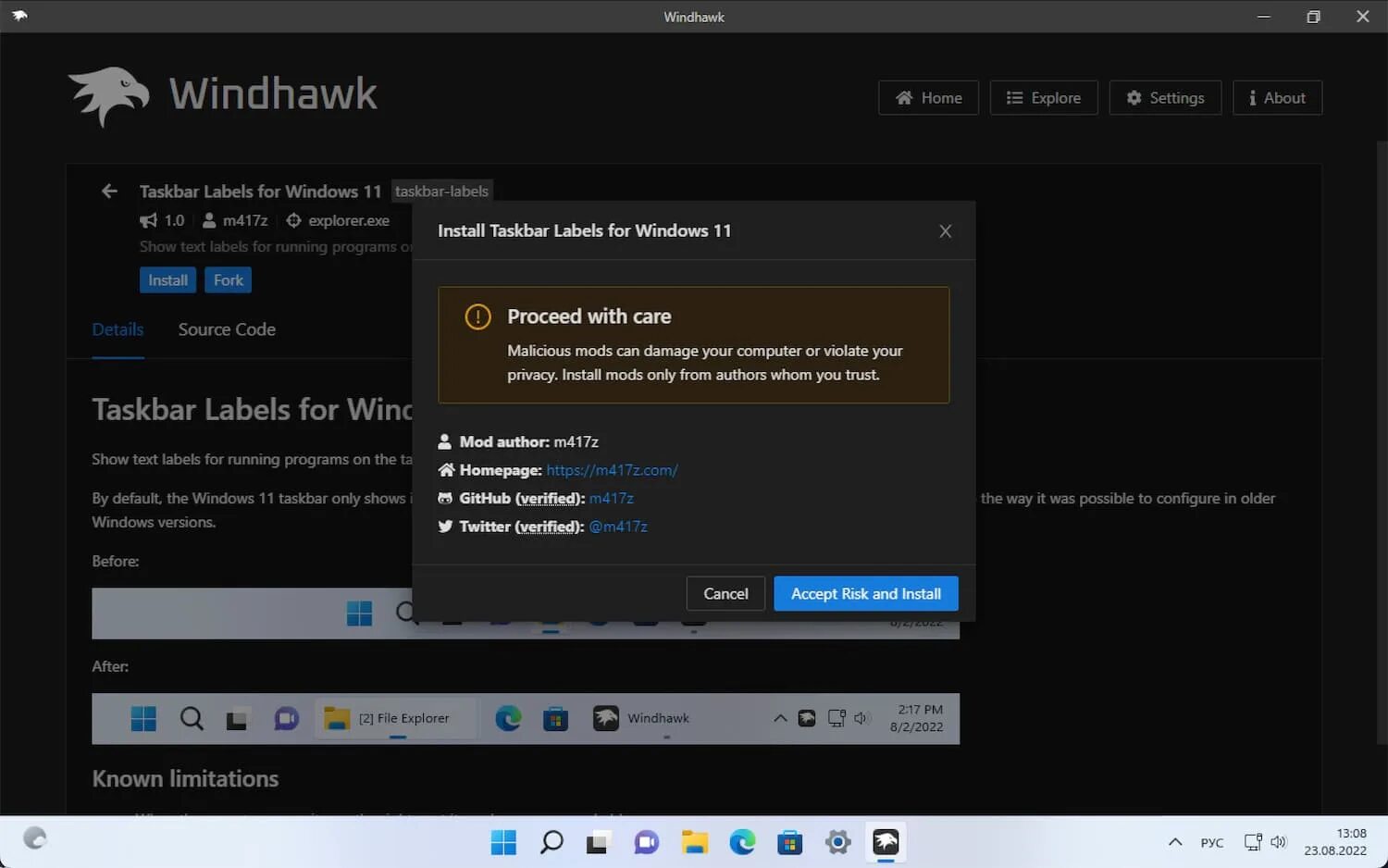Click the Install button under mod title
Screen dimensions: 1388x868
(167, 280)
